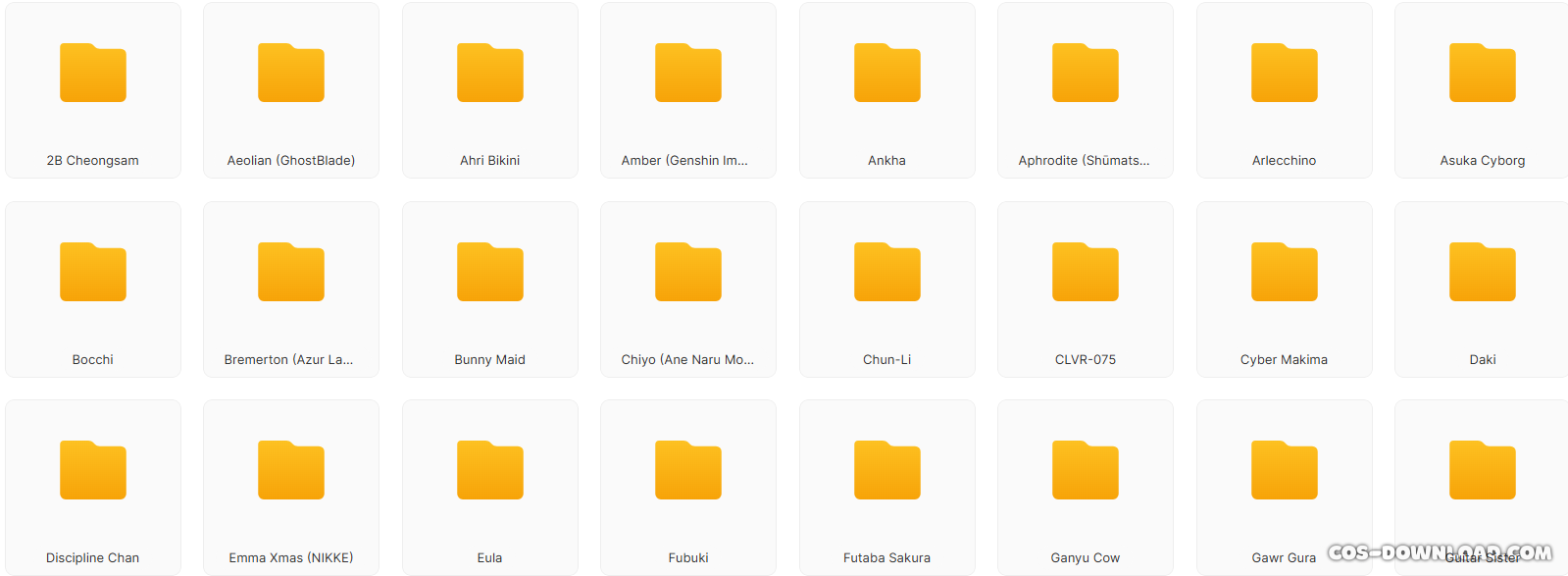Open the Cyber Makima folder icon

(1285, 272)
